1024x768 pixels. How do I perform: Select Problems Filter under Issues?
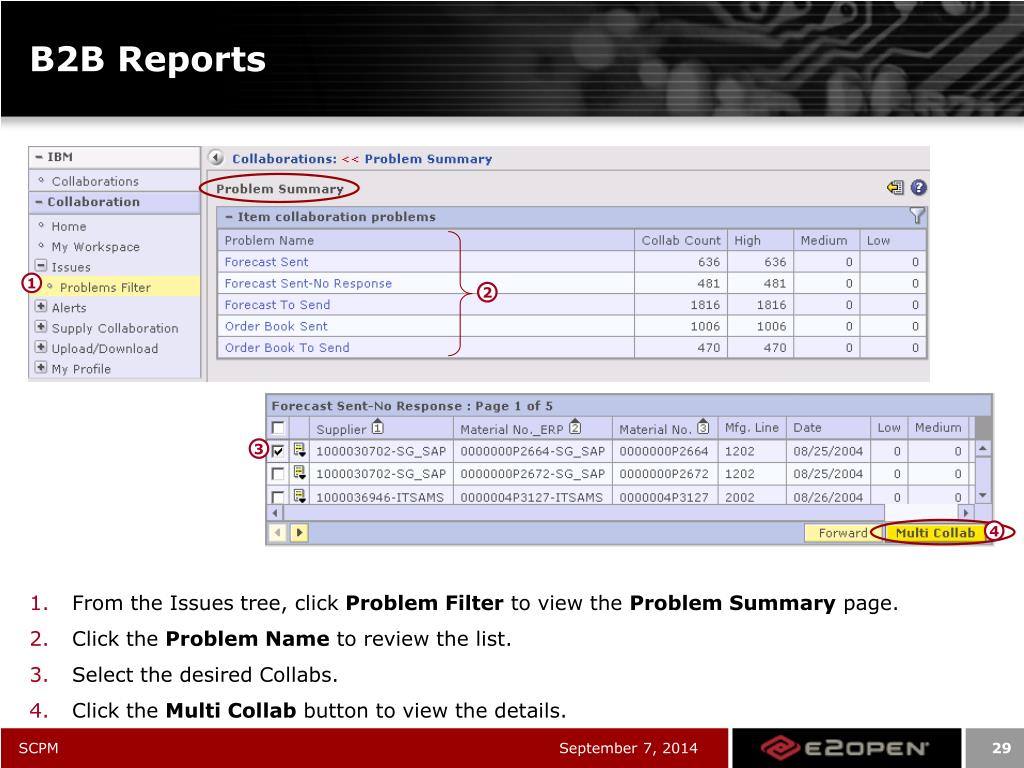point(105,287)
